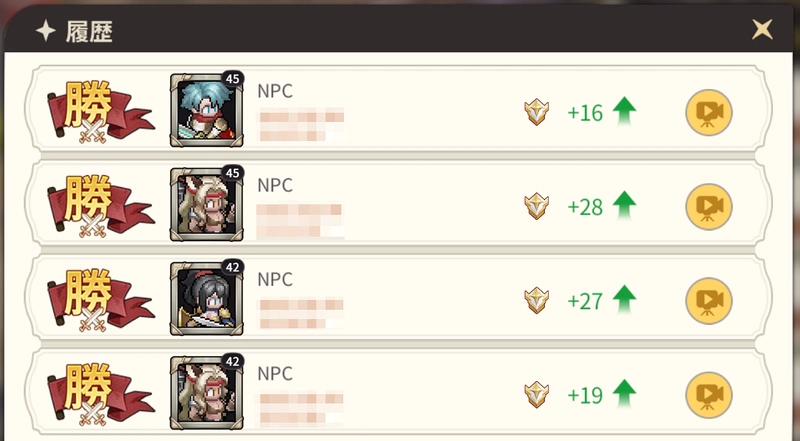
Task: Click the star icon beside 履歴 title
Action: coord(45,31)
